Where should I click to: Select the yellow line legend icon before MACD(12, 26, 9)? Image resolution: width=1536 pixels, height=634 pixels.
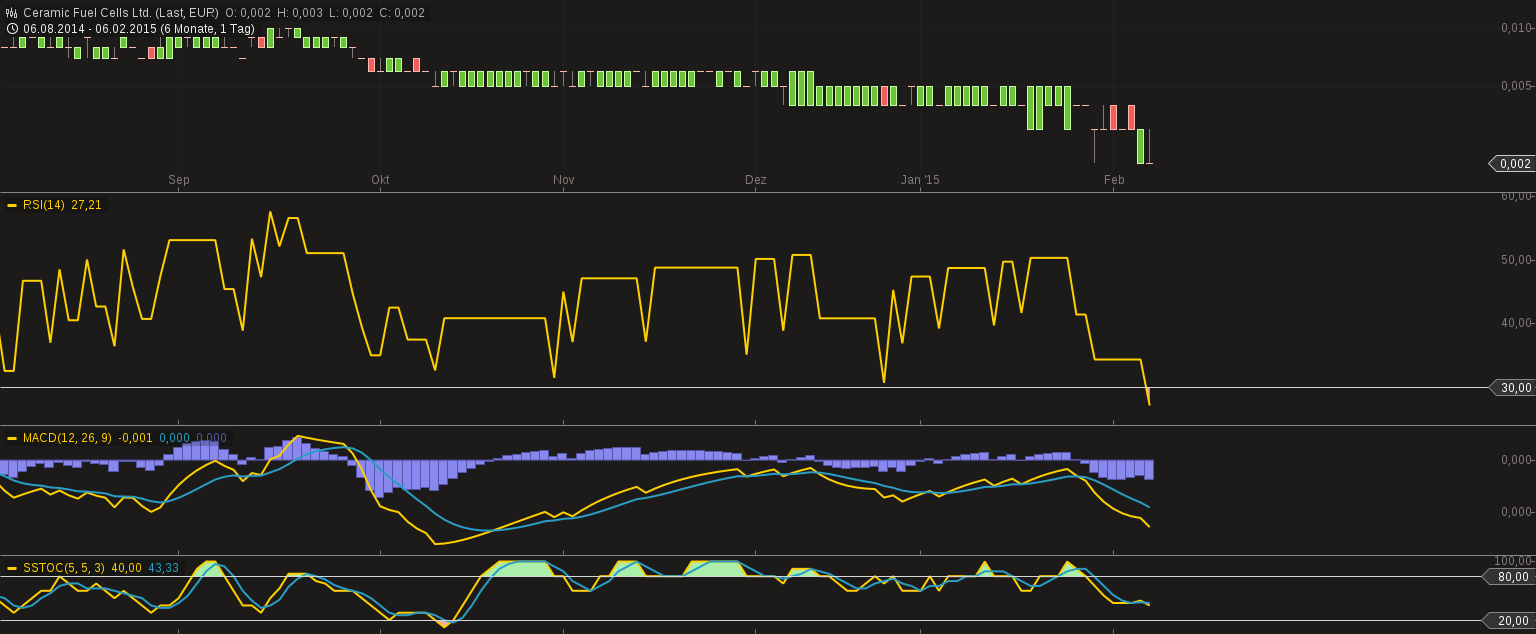coord(12,437)
